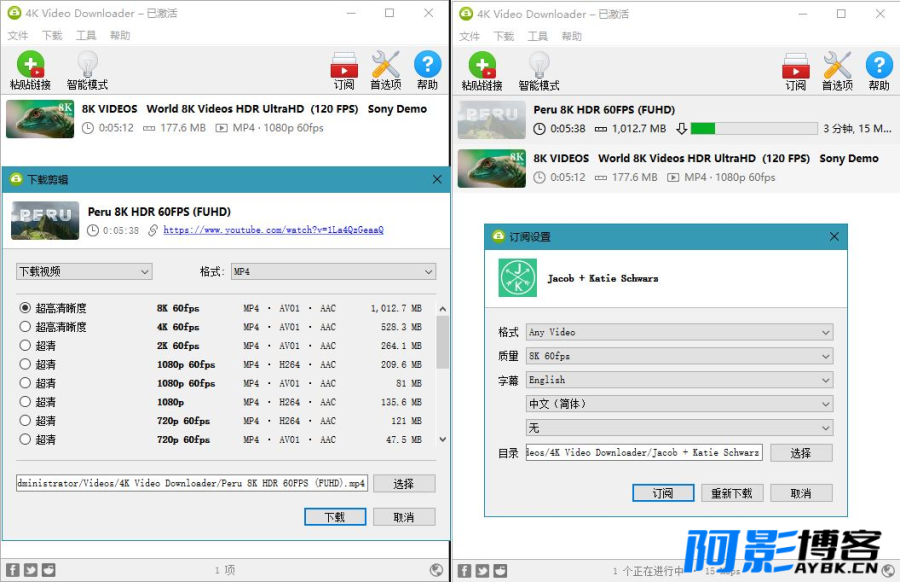Click the Twitter icon in right window footer

pos(483,571)
